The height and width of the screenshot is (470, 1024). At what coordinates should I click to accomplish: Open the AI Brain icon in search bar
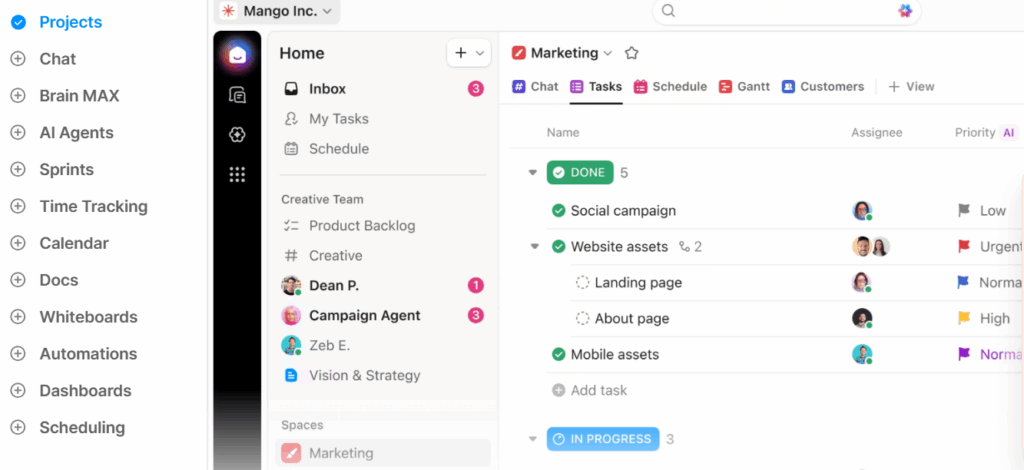(x=904, y=11)
